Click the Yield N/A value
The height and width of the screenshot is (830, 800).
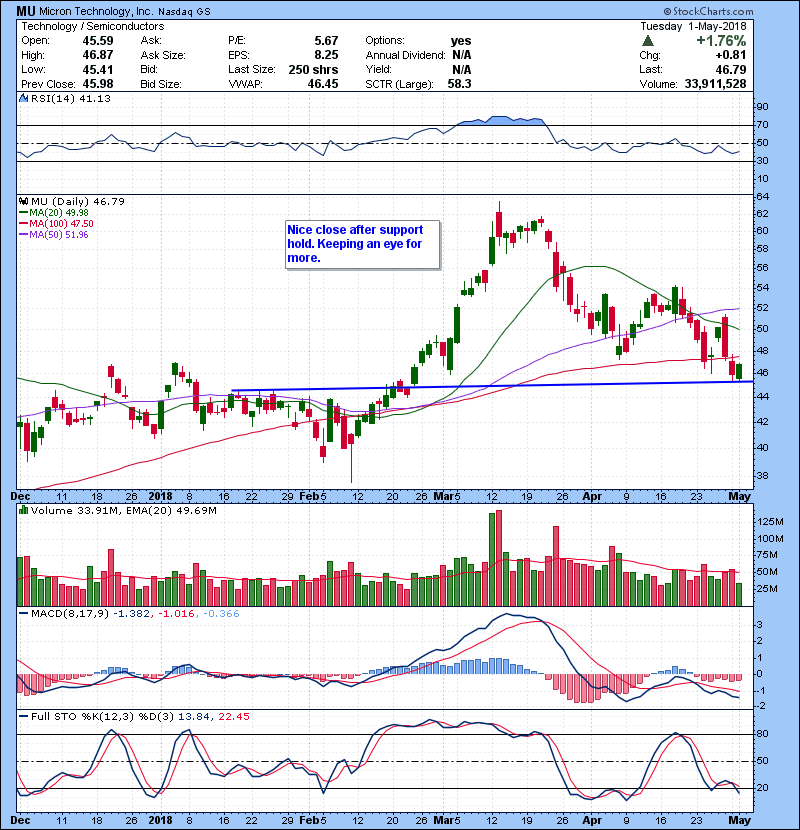click(x=462, y=69)
